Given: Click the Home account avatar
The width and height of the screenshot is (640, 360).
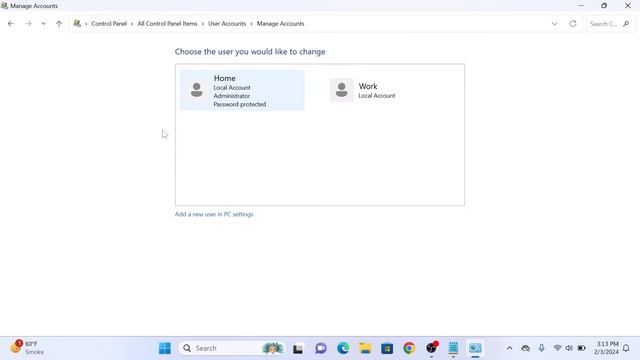Looking at the screenshot, I should click(x=197, y=90).
